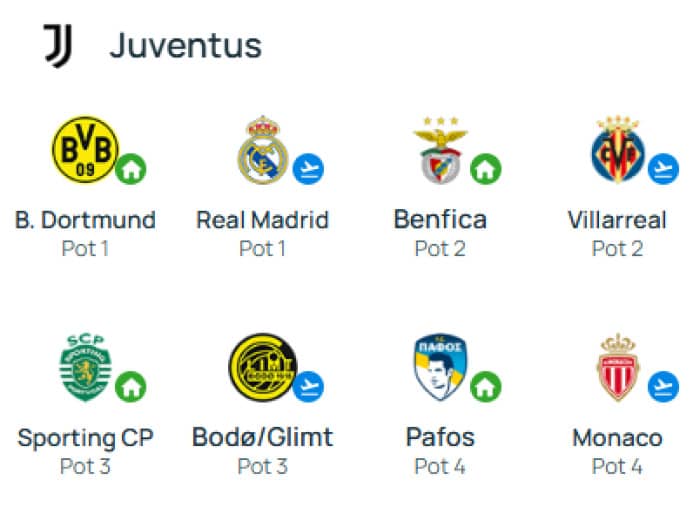Click home badge next to Dortmund
This screenshot has width=700, height=513.
point(131,169)
